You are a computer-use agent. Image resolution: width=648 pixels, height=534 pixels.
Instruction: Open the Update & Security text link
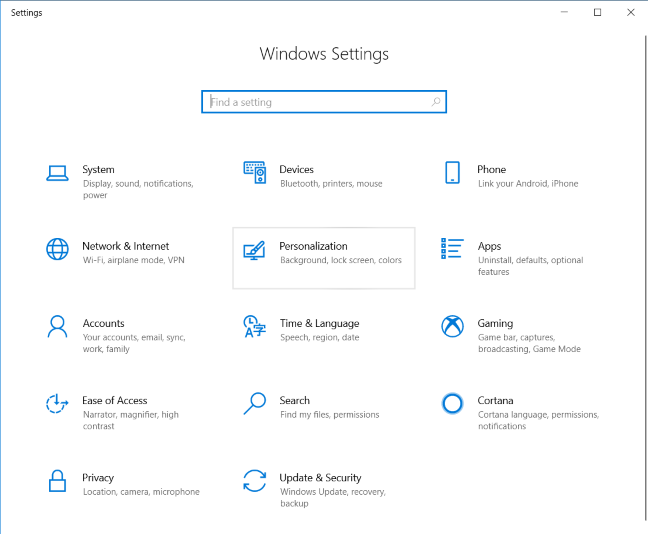pos(320,478)
